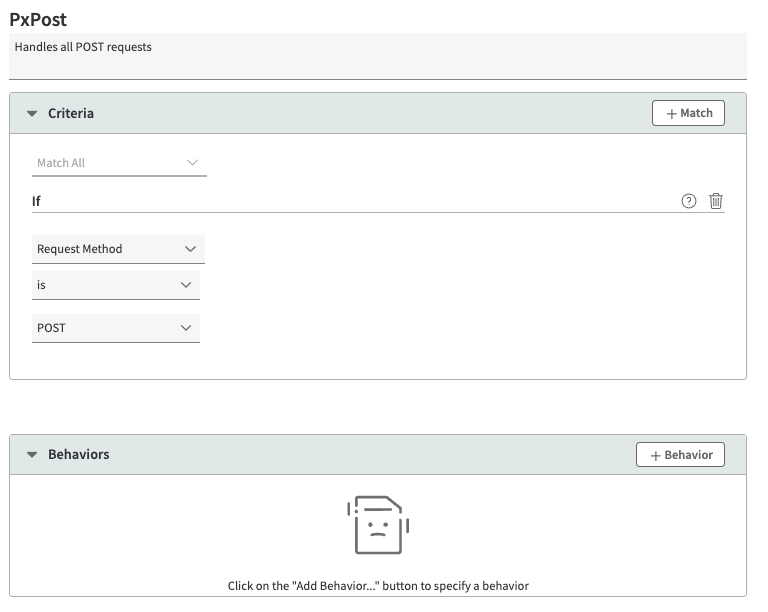This screenshot has width=768, height=612.
Task: Open the POST value dropdown
Action: point(115,328)
